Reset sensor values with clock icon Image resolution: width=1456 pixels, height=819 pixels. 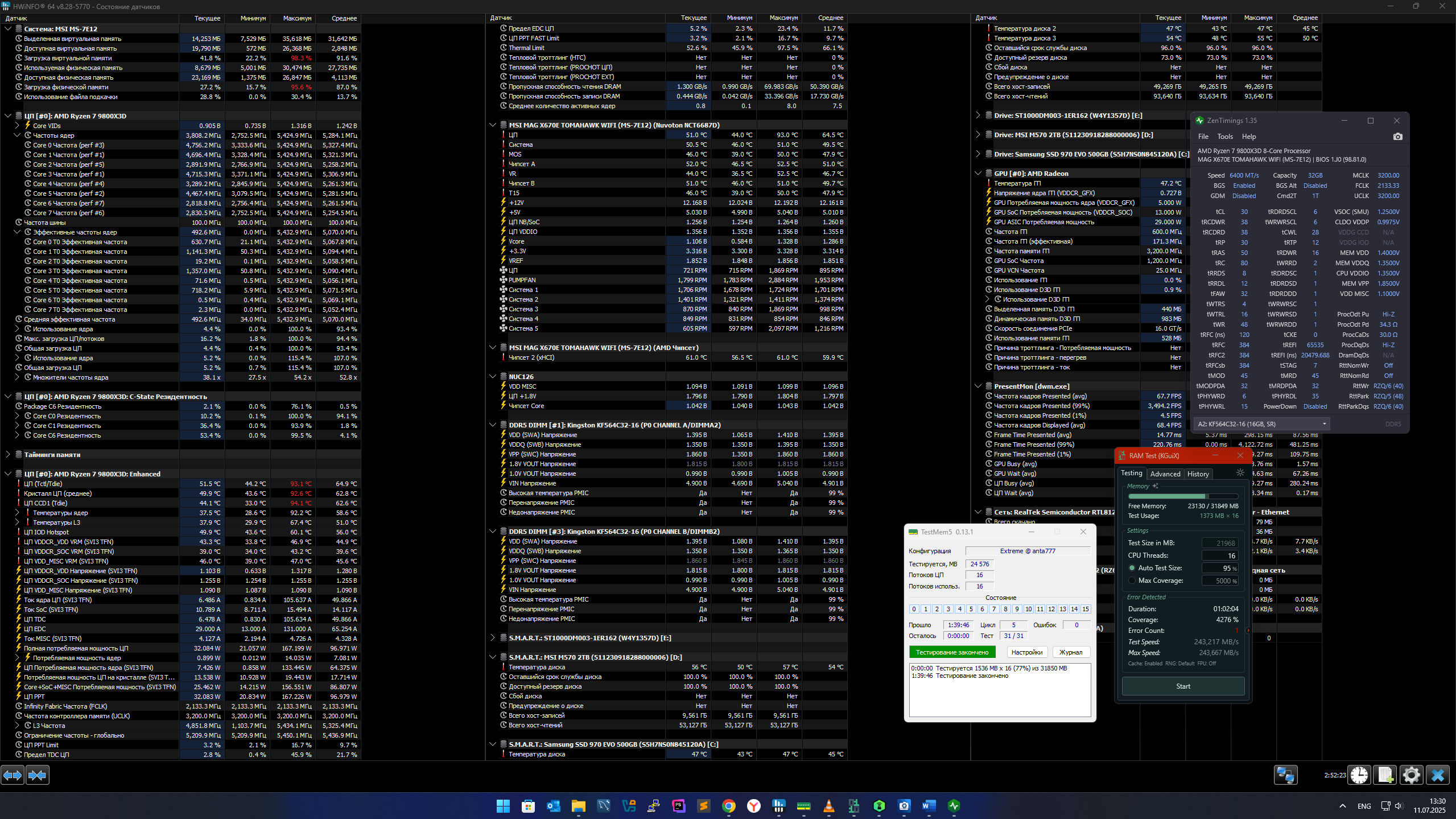1359,775
